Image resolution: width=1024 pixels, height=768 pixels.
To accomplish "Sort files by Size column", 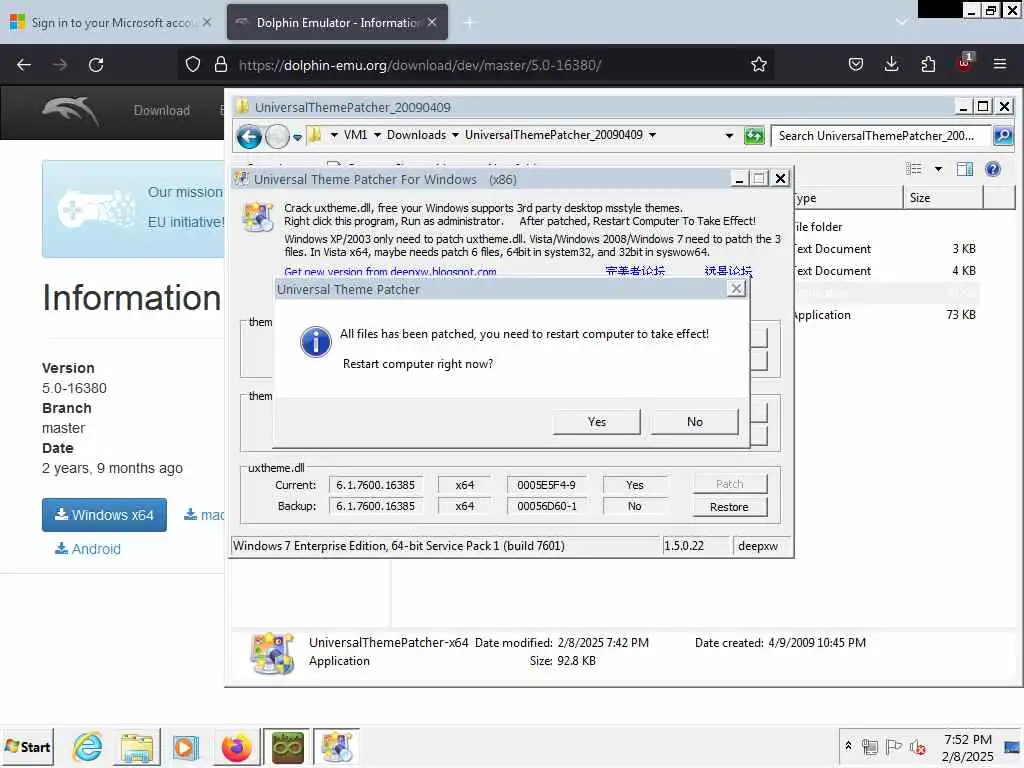I will [x=943, y=198].
